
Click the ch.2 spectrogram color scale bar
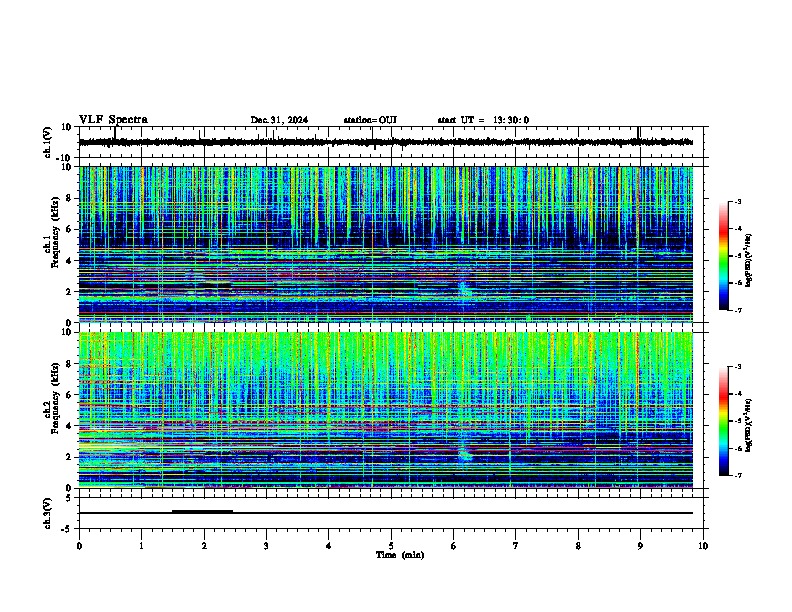click(723, 421)
